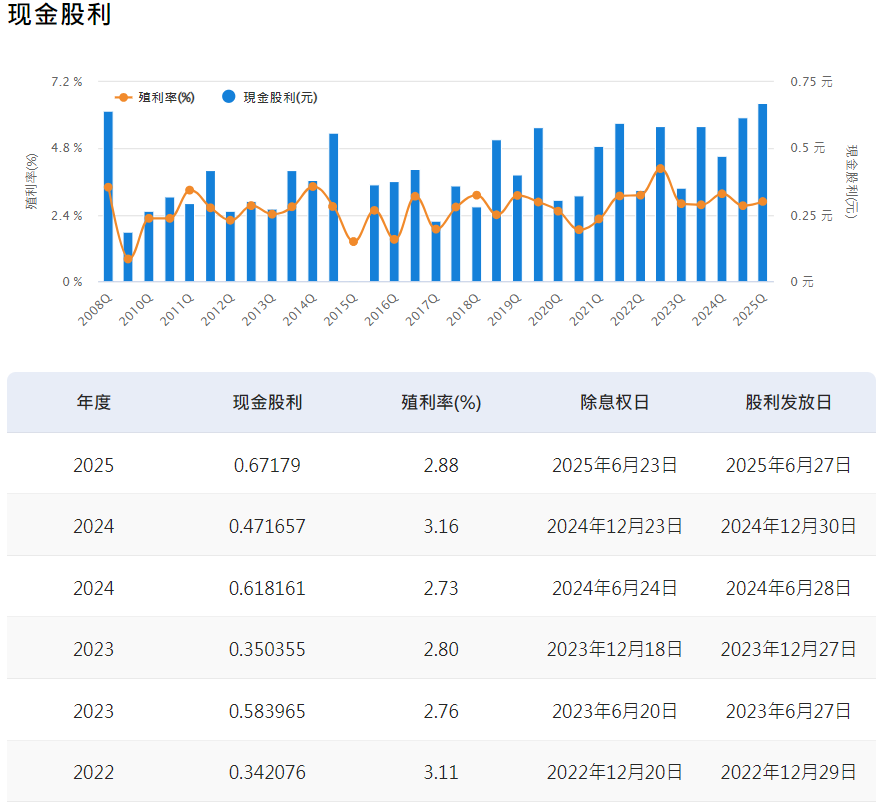Click the orange yield point on 2008Q bar
This screenshot has height=807, width=886.
click(x=108, y=187)
